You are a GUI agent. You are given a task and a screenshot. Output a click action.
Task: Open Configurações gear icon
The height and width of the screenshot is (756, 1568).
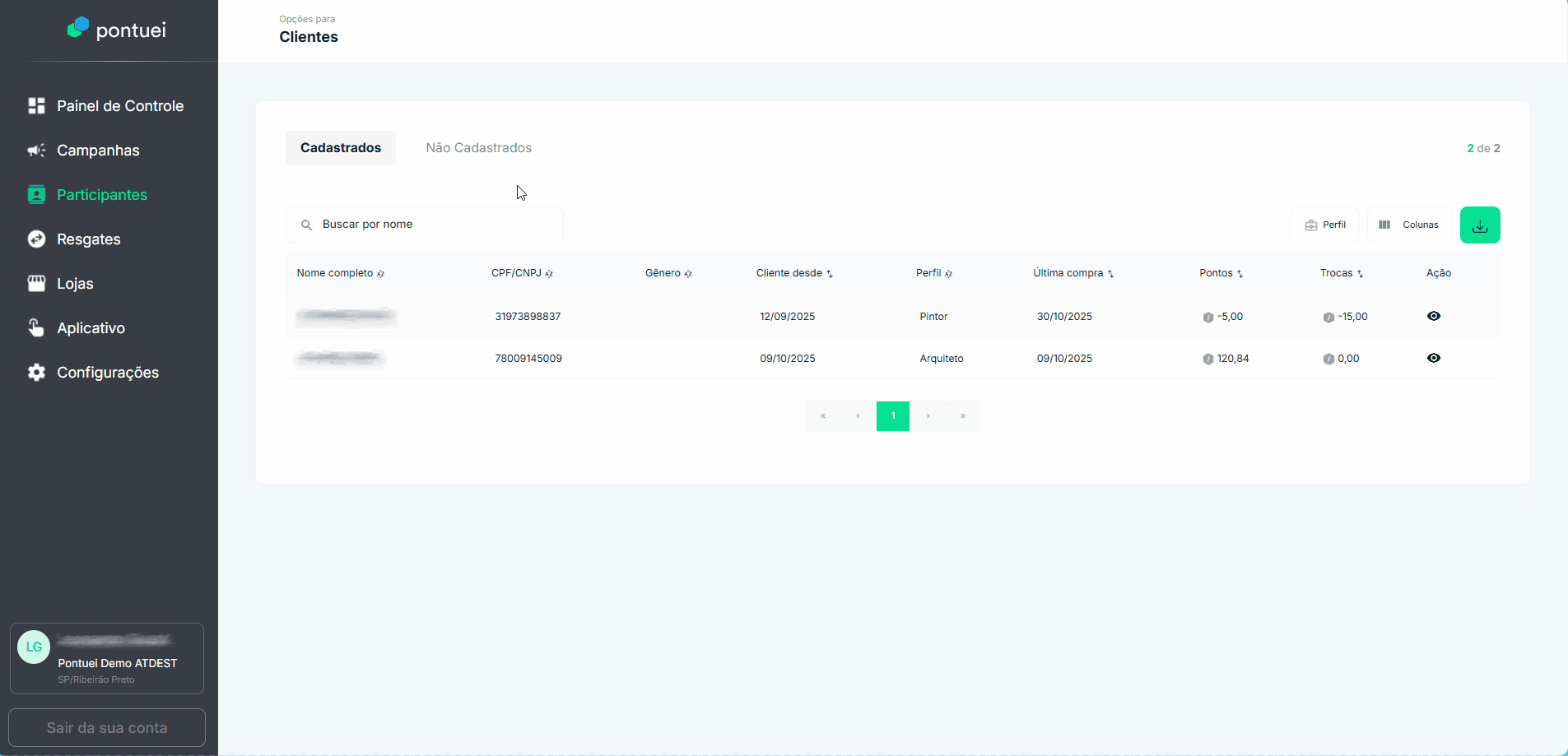pos(36,373)
